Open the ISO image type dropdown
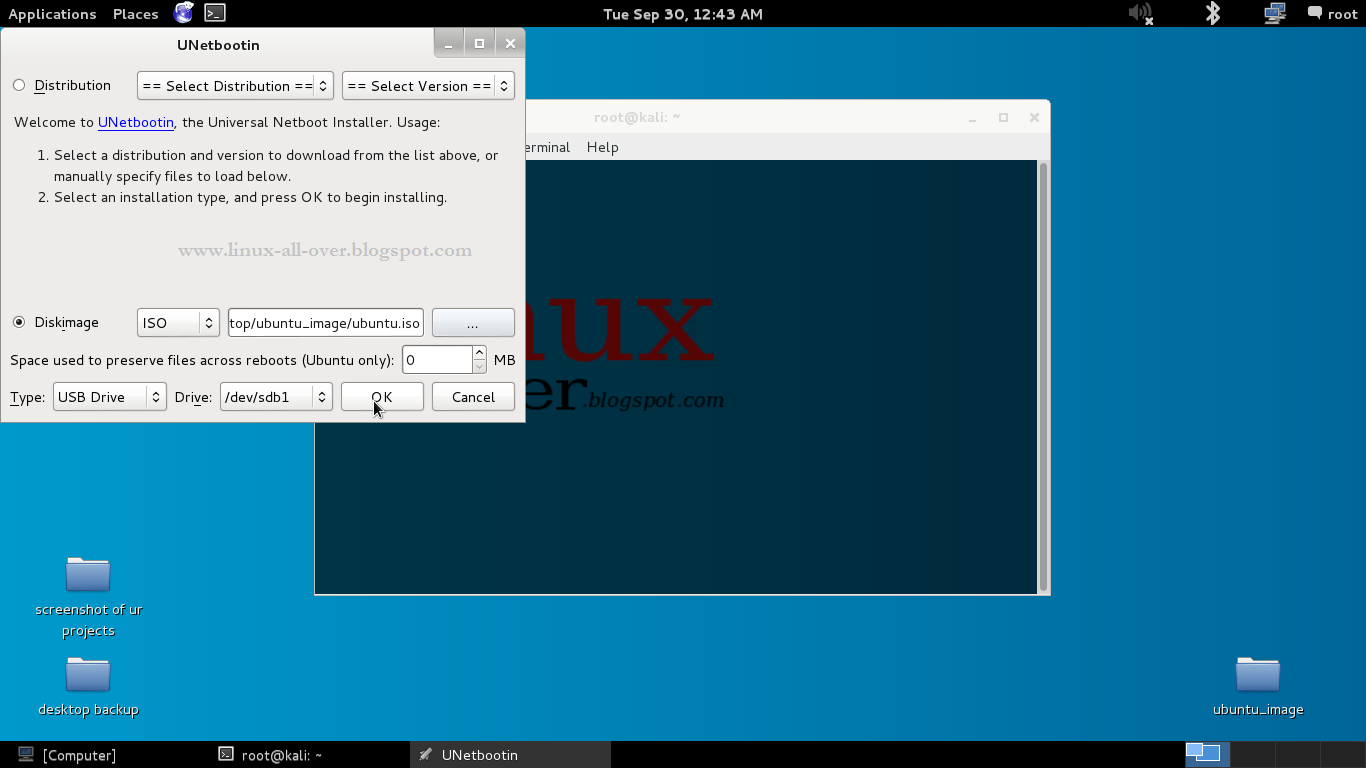This screenshot has height=768, width=1366. coord(178,323)
